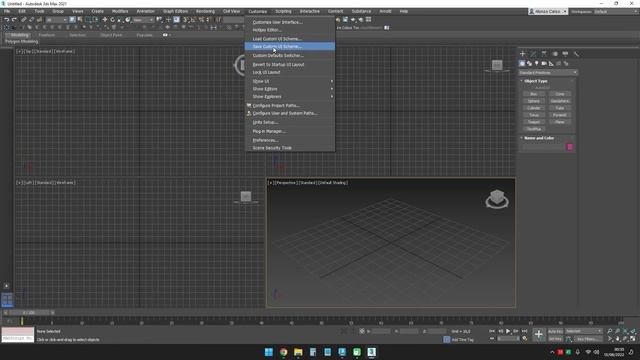This screenshot has height=360, width=640.
Task: Expand the Show Editors submenu
Action: coord(290,89)
